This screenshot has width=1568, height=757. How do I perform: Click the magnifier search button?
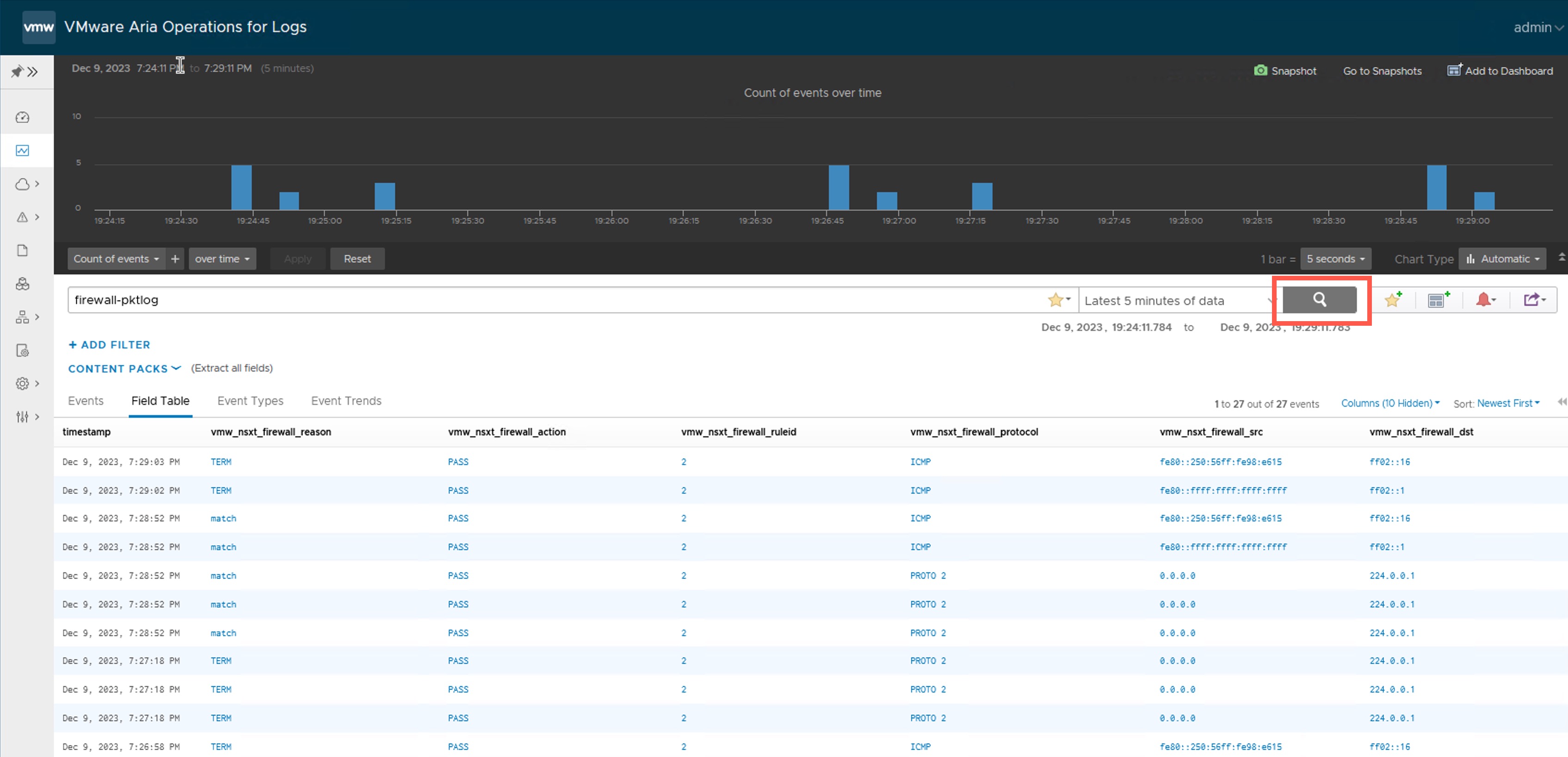coord(1319,300)
